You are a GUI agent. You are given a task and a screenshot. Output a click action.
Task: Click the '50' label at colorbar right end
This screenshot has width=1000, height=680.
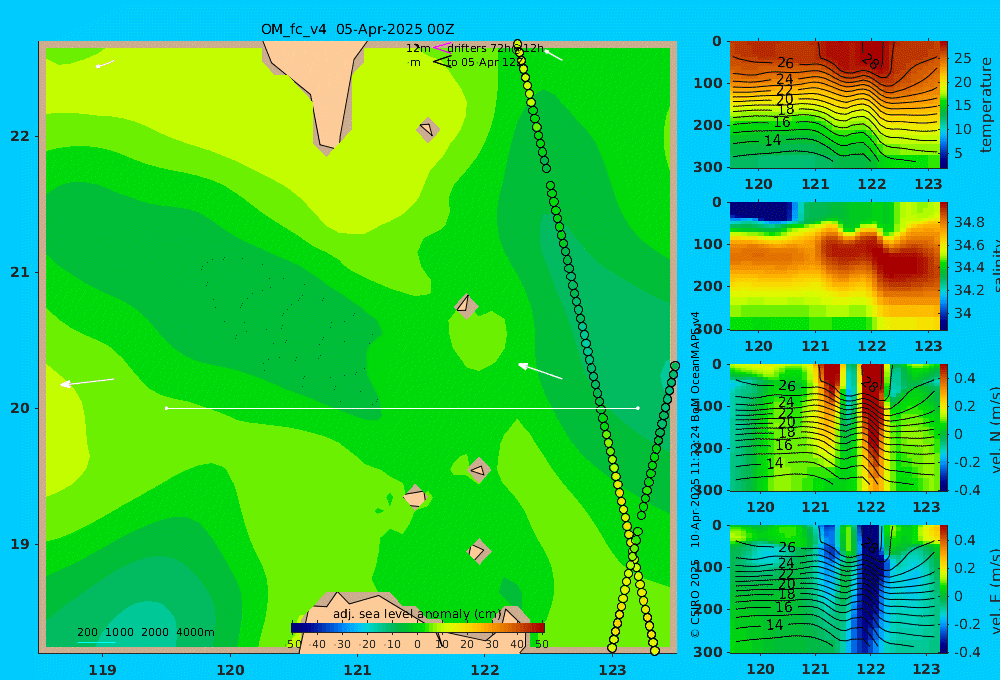[541, 644]
